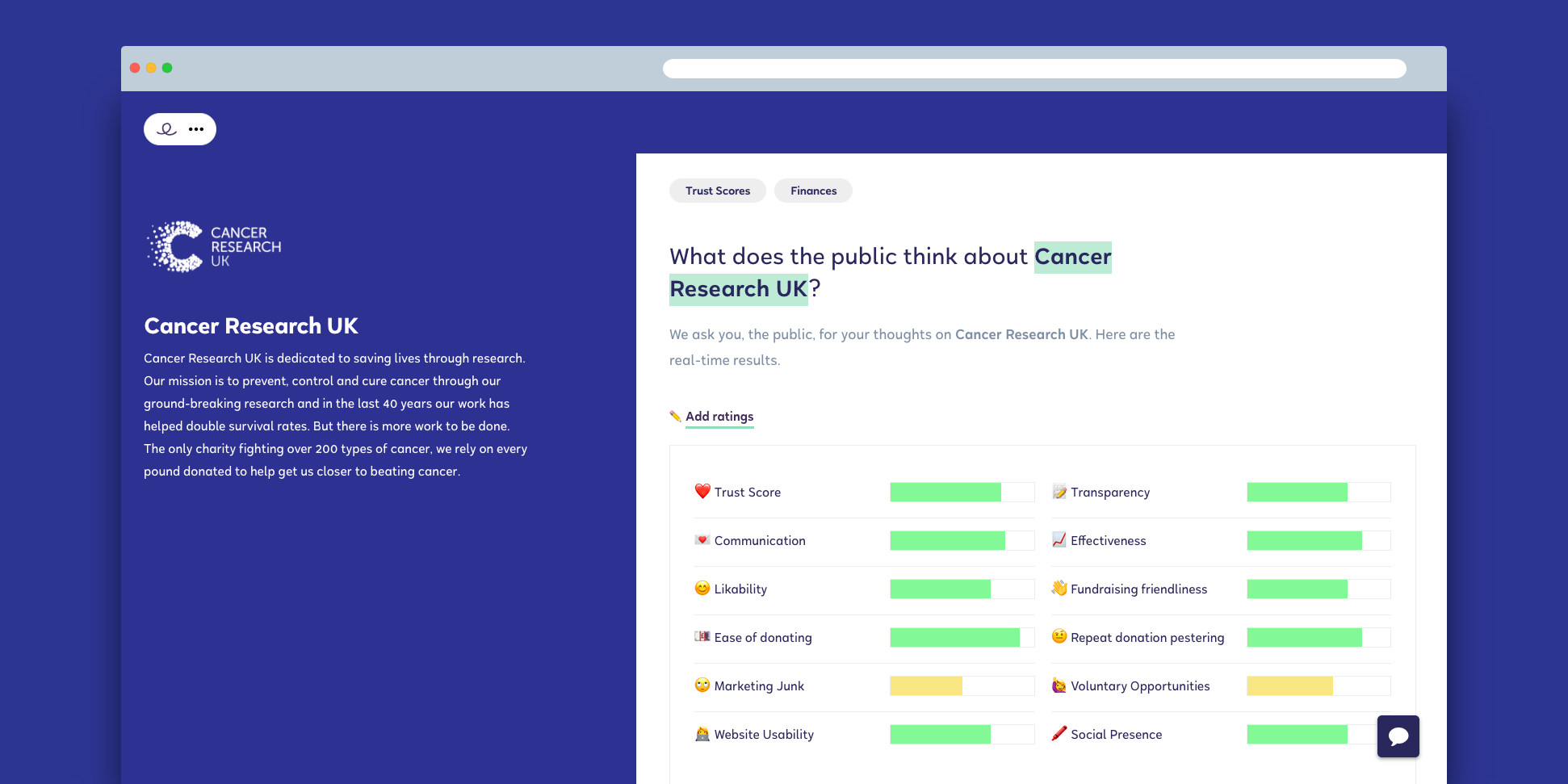The width and height of the screenshot is (1568, 784).
Task: Click the 'Marketing Junk' label text
Action: [759, 686]
